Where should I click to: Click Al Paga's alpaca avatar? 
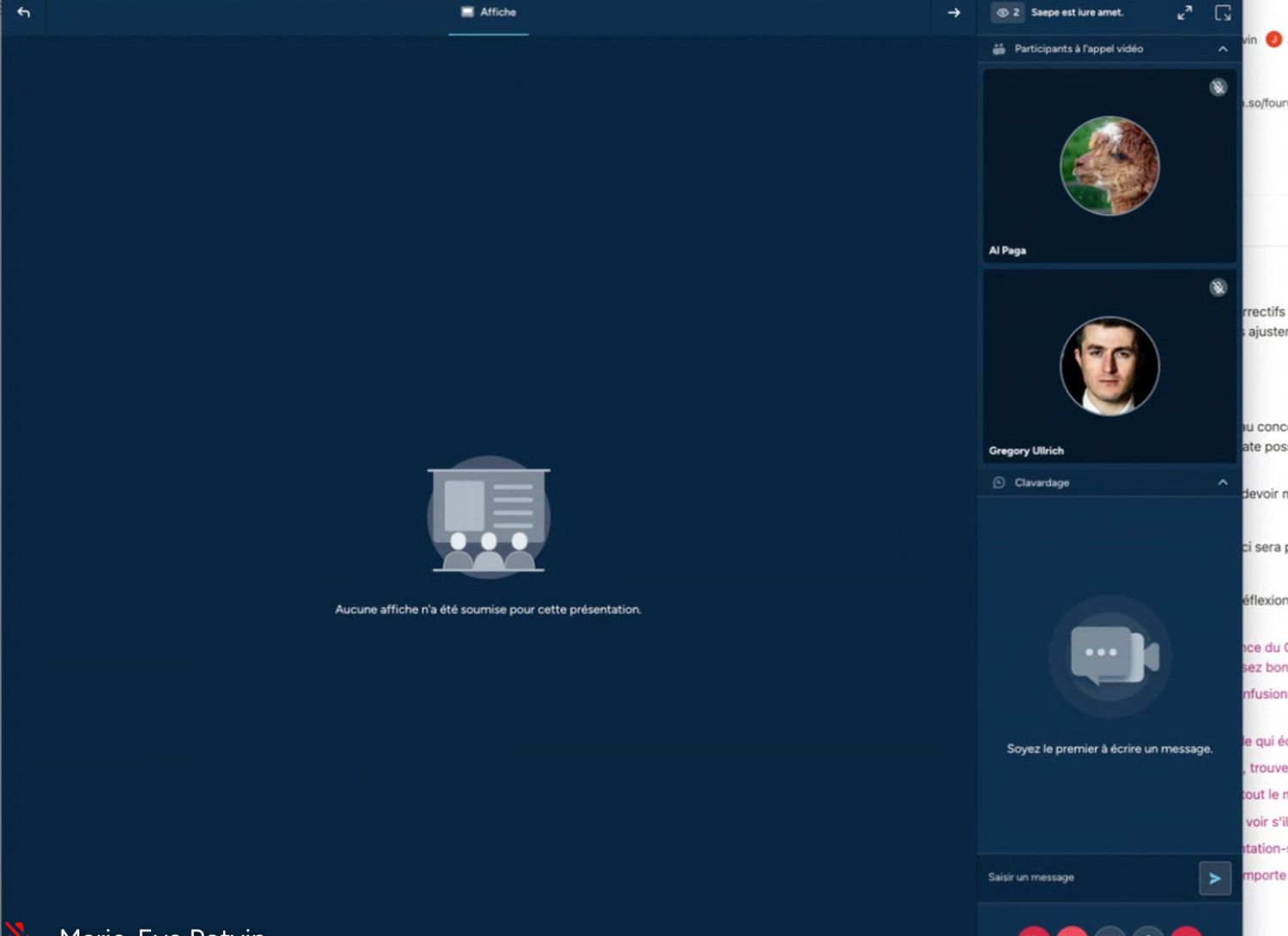coord(1109,166)
